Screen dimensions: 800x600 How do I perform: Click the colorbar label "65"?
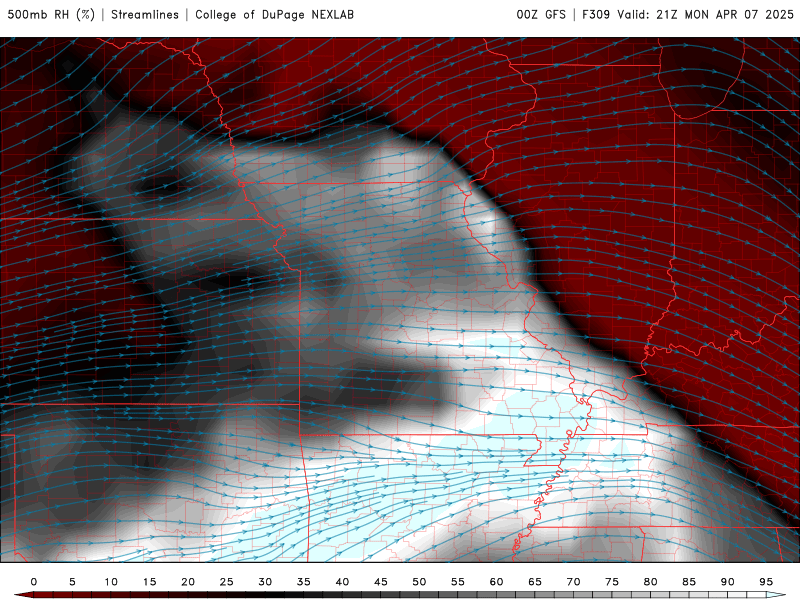tap(535, 582)
